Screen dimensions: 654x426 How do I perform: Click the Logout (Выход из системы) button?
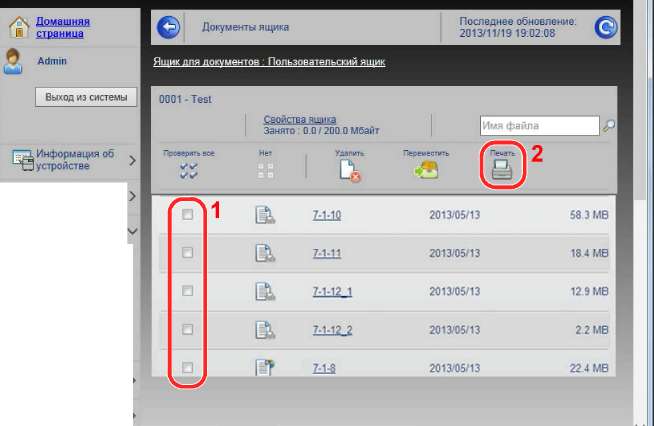(86, 97)
